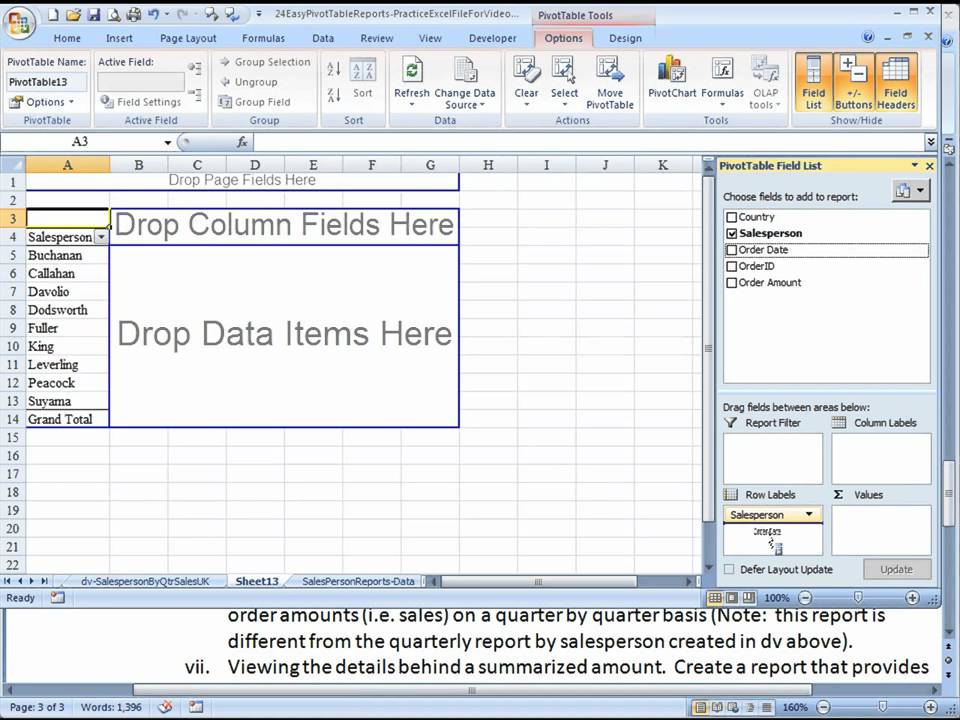This screenshot has height=720, width=960.
Task: Click Expand Entire Field icon
Action: coord(195,67)
